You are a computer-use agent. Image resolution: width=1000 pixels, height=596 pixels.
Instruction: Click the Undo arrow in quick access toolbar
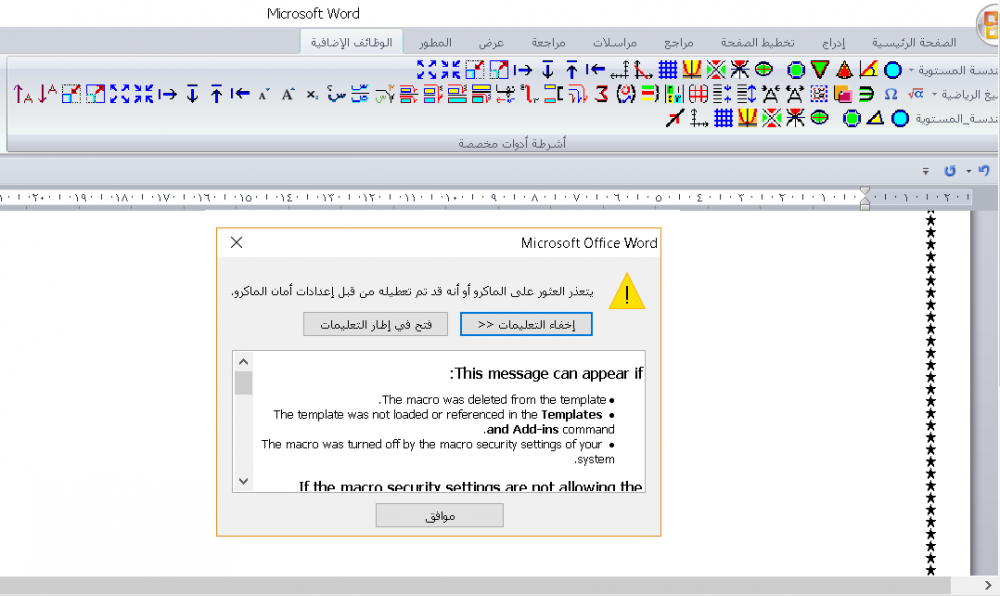pyautogui.click(x=984, y=170)
